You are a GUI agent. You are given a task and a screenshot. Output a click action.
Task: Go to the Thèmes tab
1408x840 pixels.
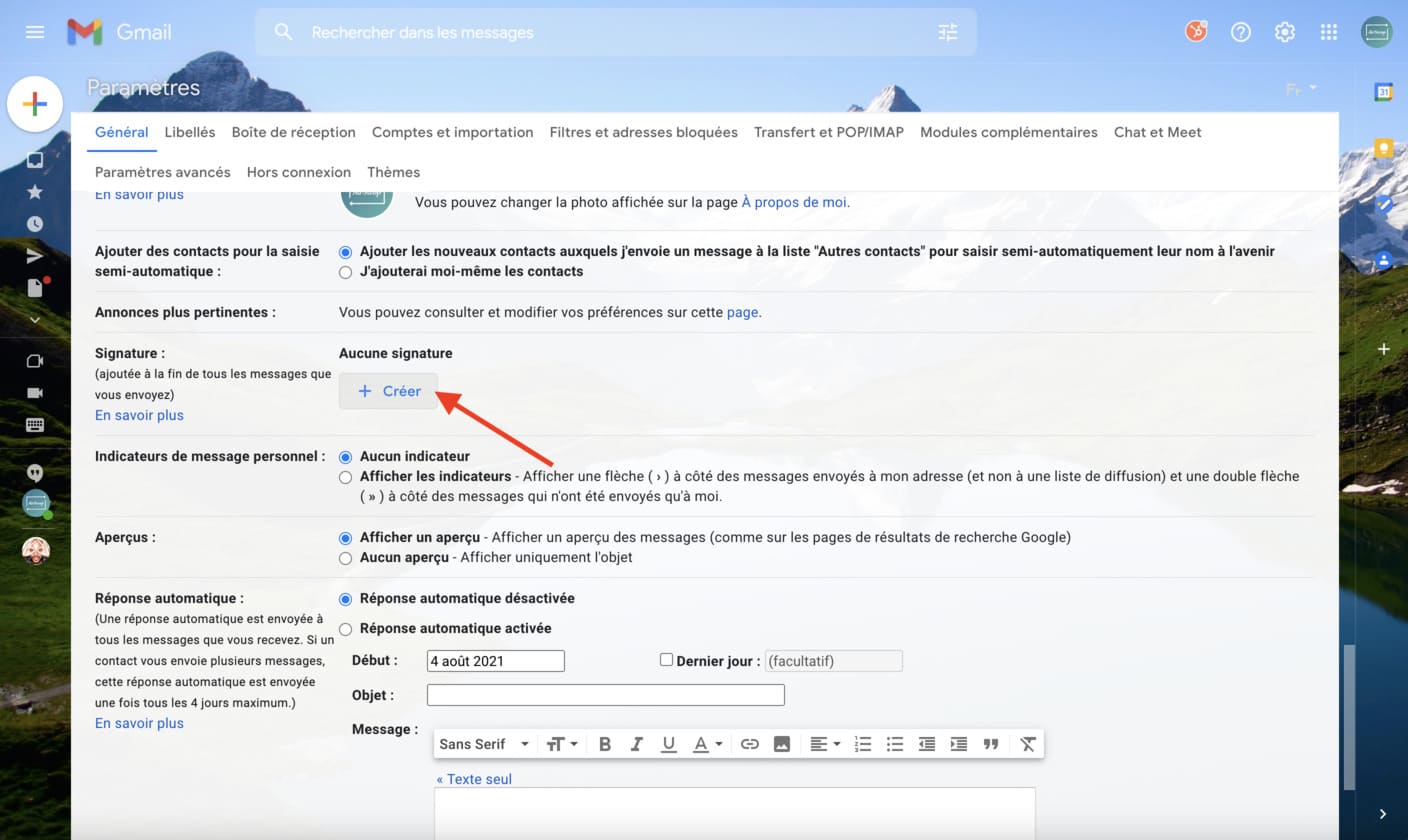pos(393,172)
